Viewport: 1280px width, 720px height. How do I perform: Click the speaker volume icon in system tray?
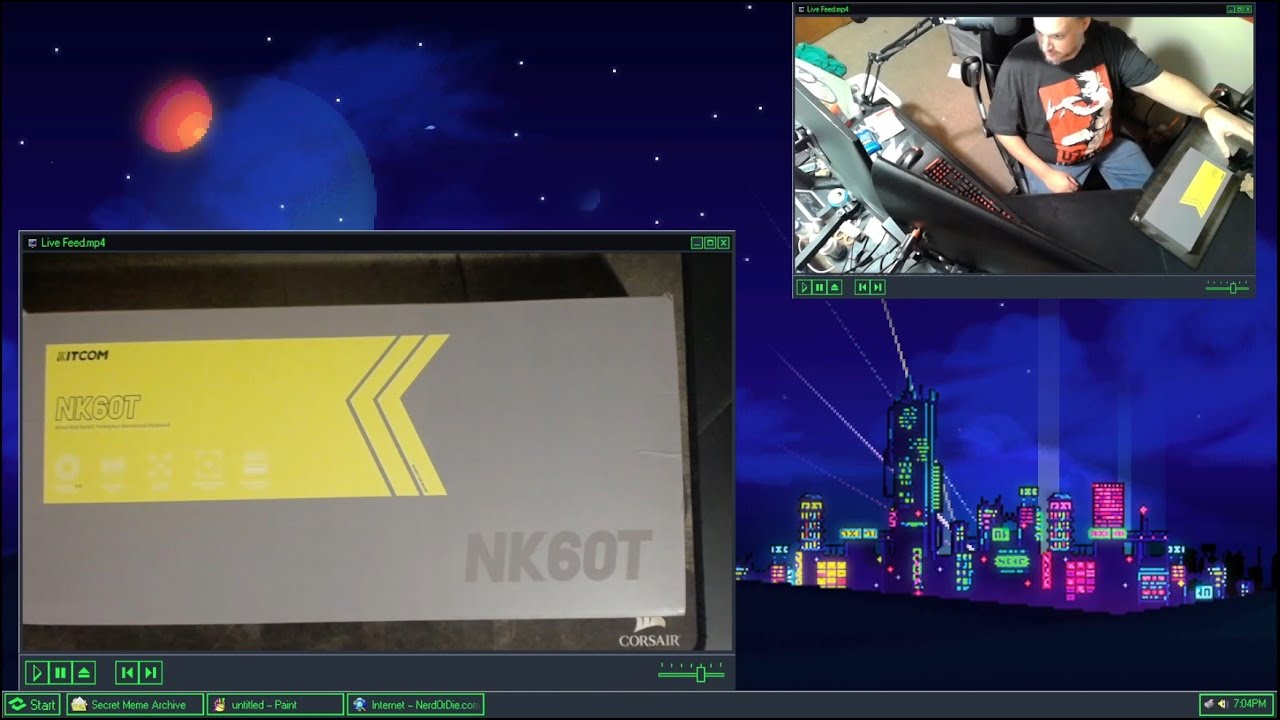point(1222,704)
